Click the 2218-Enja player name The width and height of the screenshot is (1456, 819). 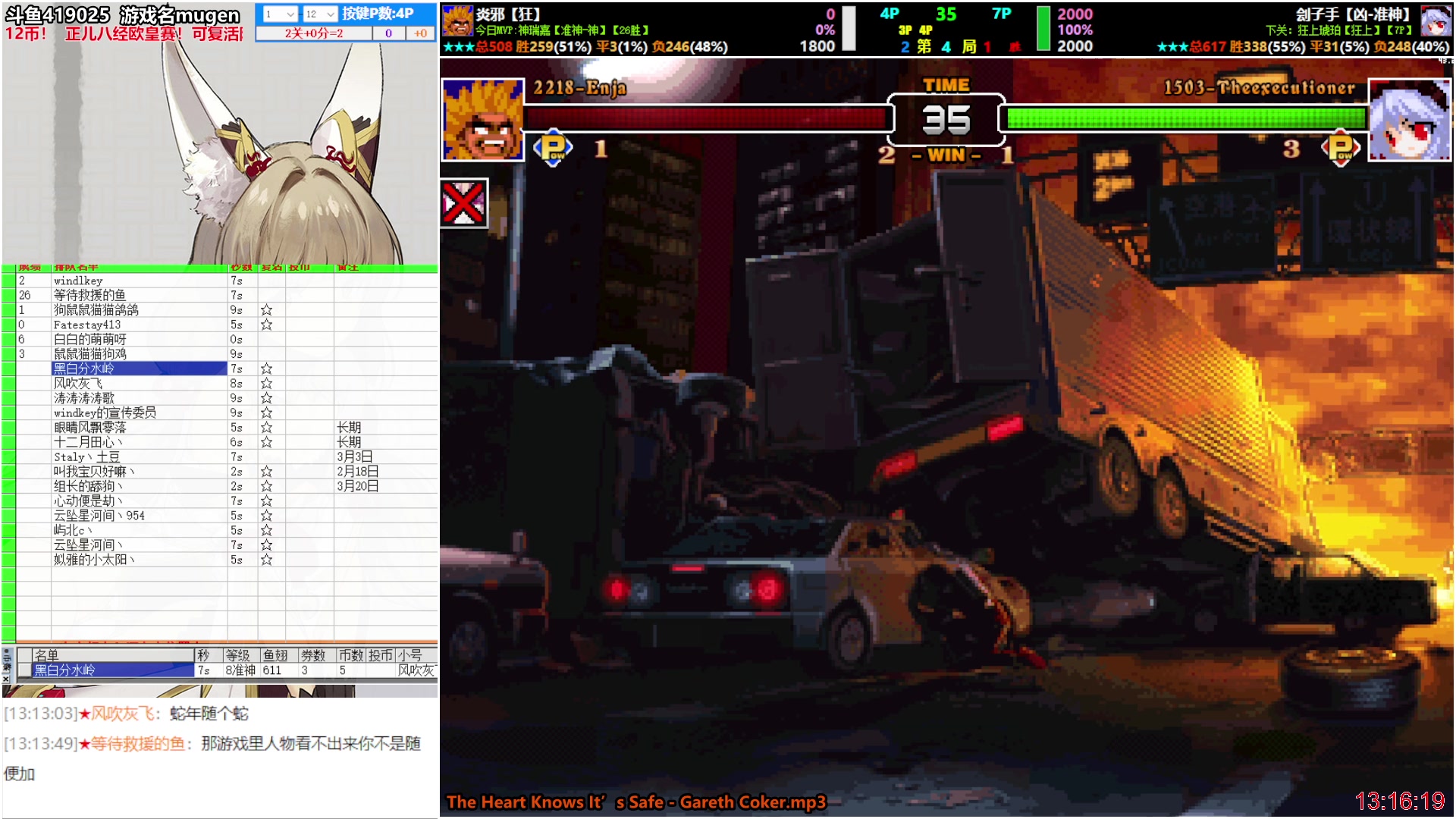[x=579, y=88]
